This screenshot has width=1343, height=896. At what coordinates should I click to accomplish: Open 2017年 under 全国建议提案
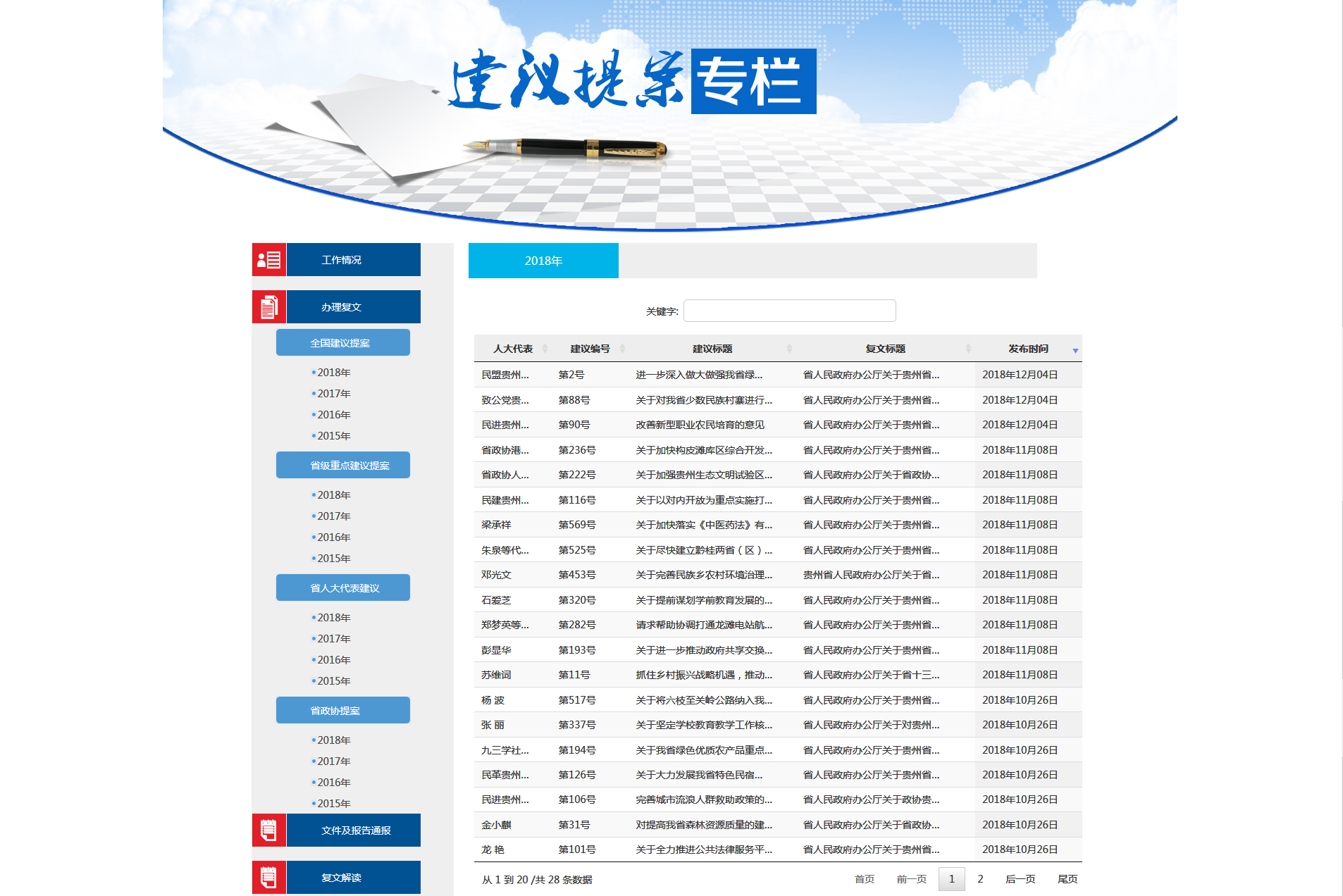pos(333,394)
